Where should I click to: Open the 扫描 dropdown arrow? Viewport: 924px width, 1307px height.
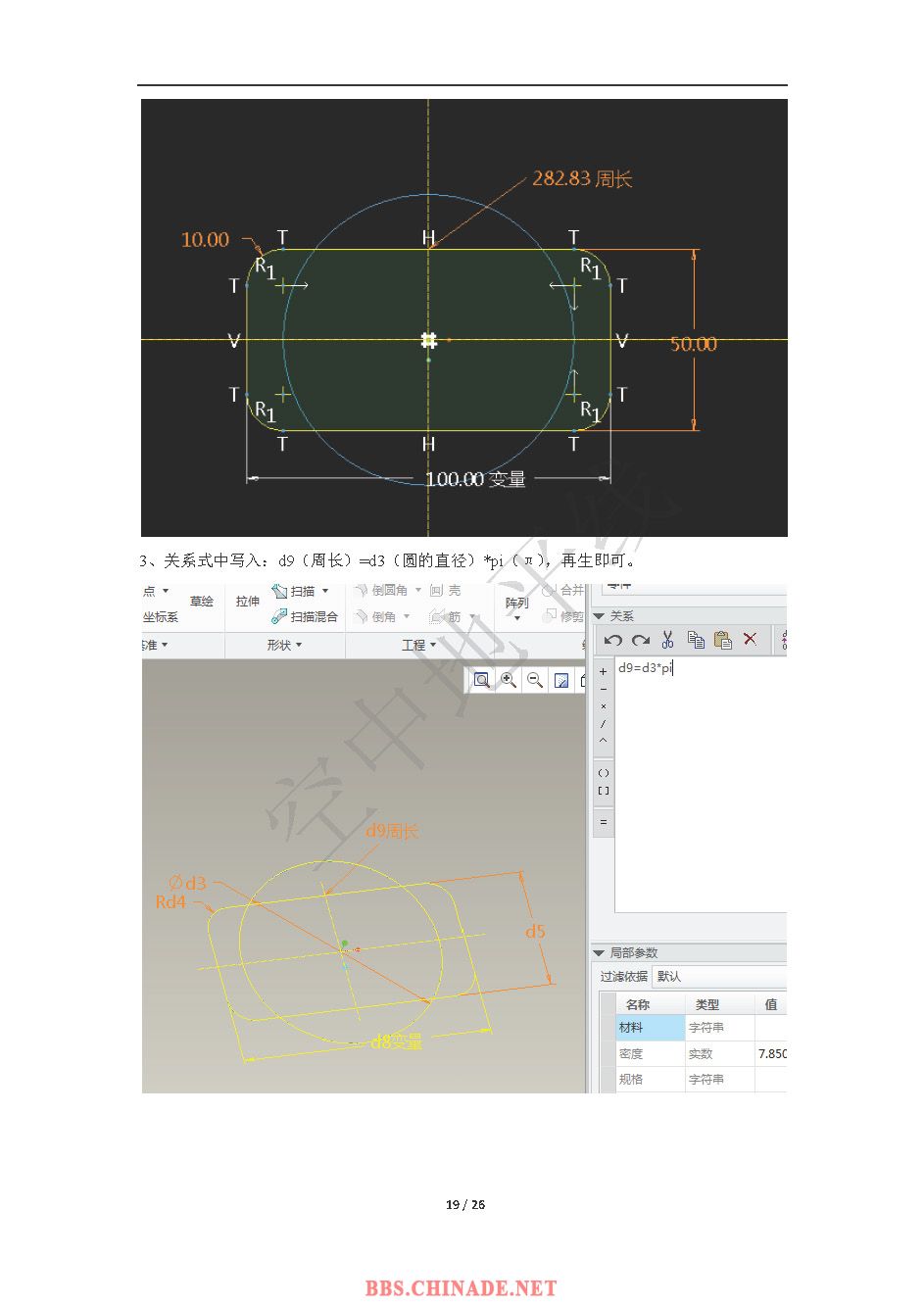pyautogui.click(x=325, y=591)
